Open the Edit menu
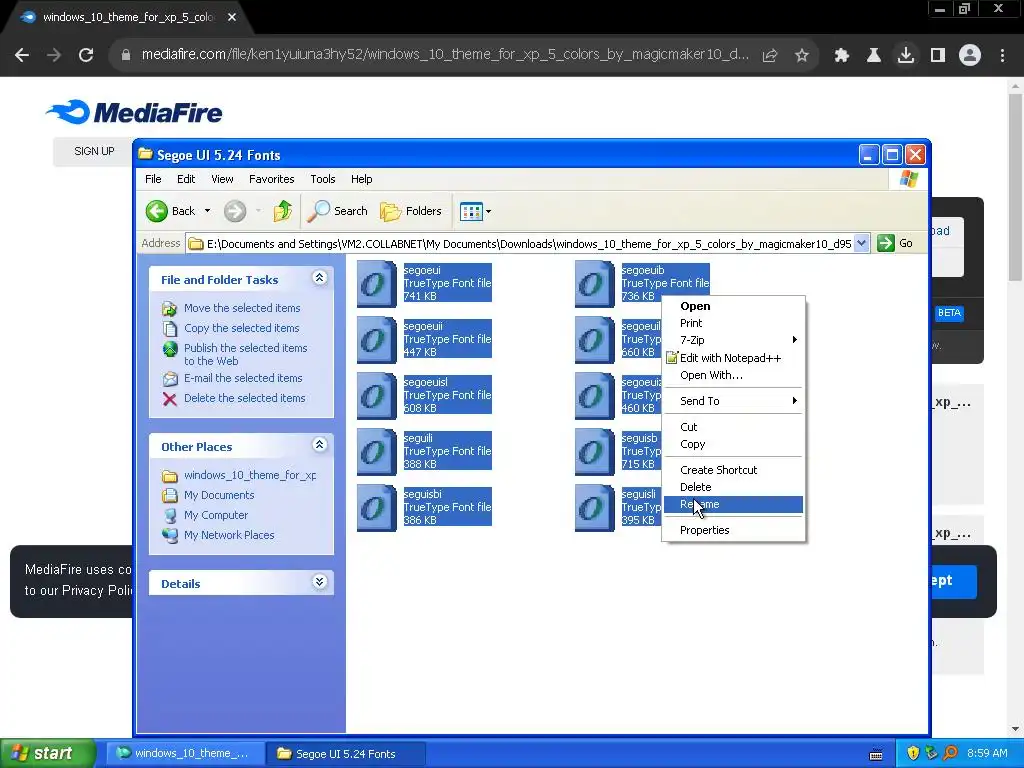1024x768 pixels. pyautogui.click(x=186, y=179)
